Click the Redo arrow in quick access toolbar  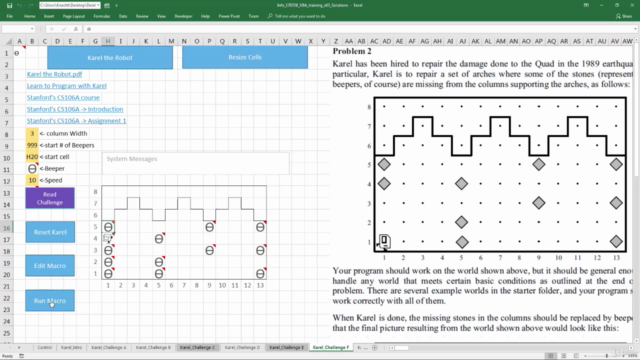click(x=30, y=5)
